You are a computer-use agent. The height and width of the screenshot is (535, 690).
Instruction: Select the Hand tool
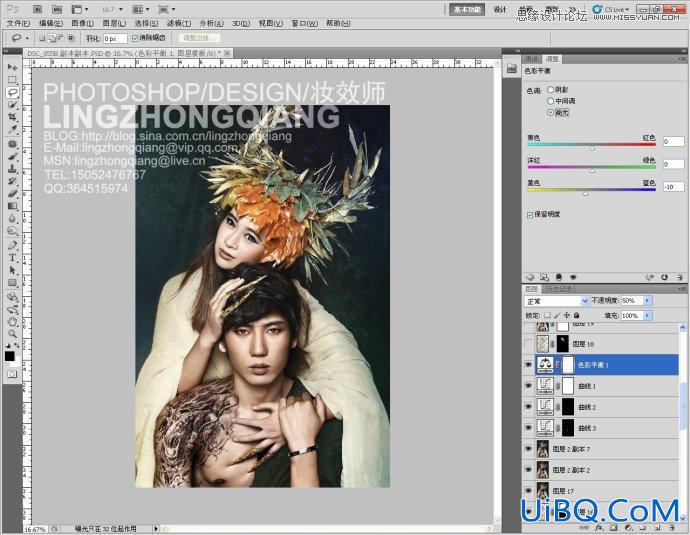point(12,322)
